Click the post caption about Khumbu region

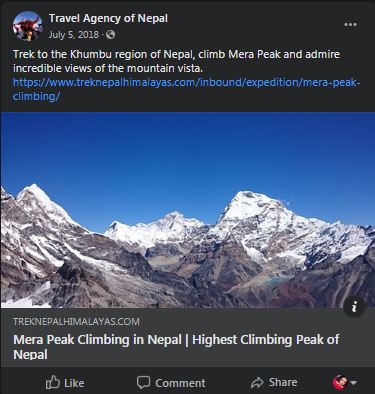tap(176, 61)
